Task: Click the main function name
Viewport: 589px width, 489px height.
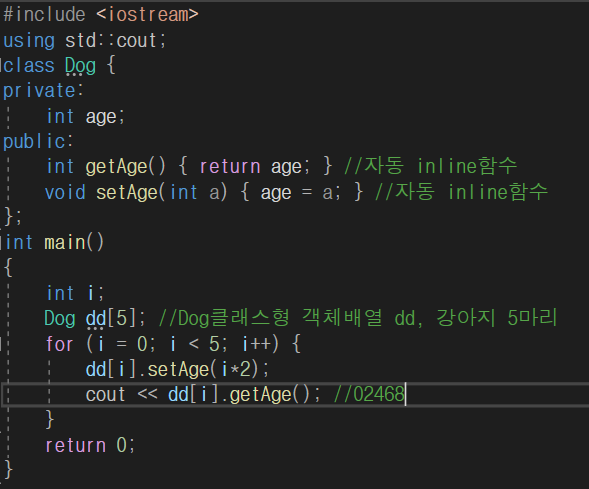Action: (65, 242)
